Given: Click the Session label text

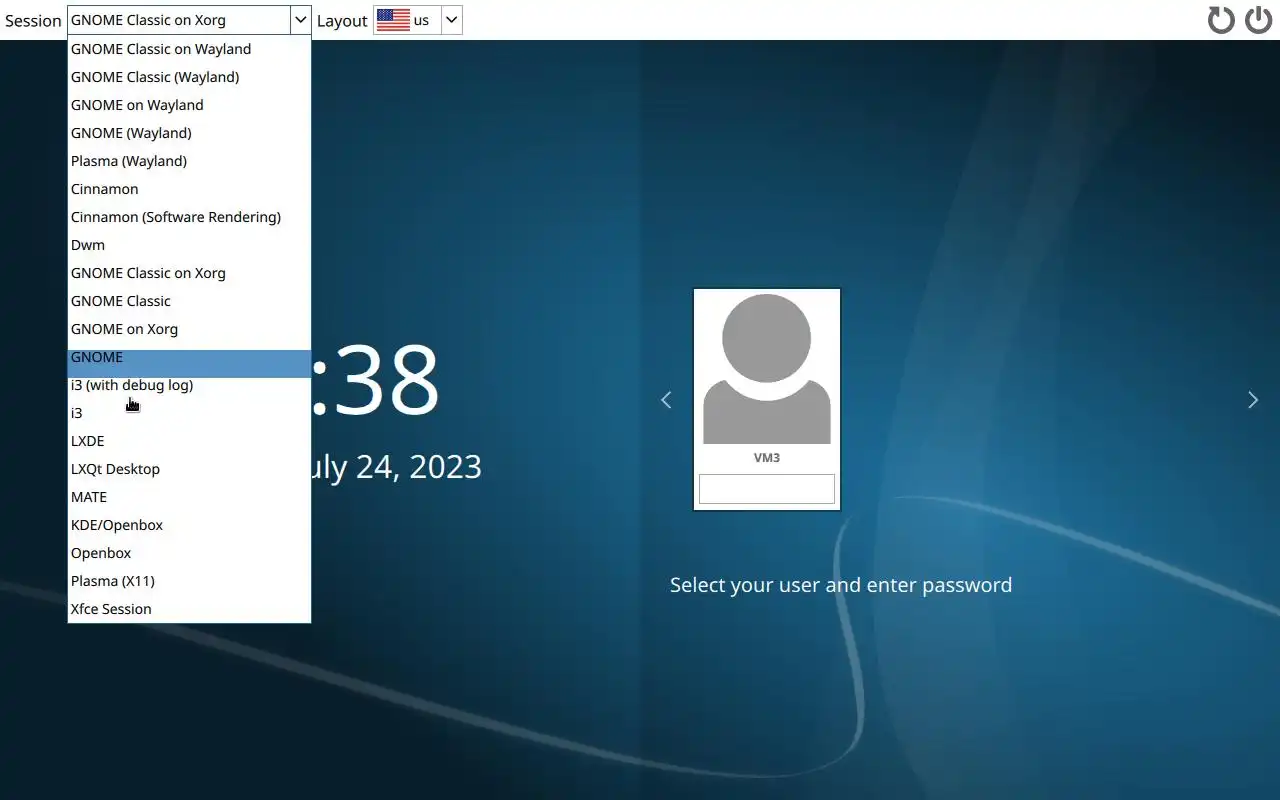Looking at the screenshot, I should click(33, 21).
